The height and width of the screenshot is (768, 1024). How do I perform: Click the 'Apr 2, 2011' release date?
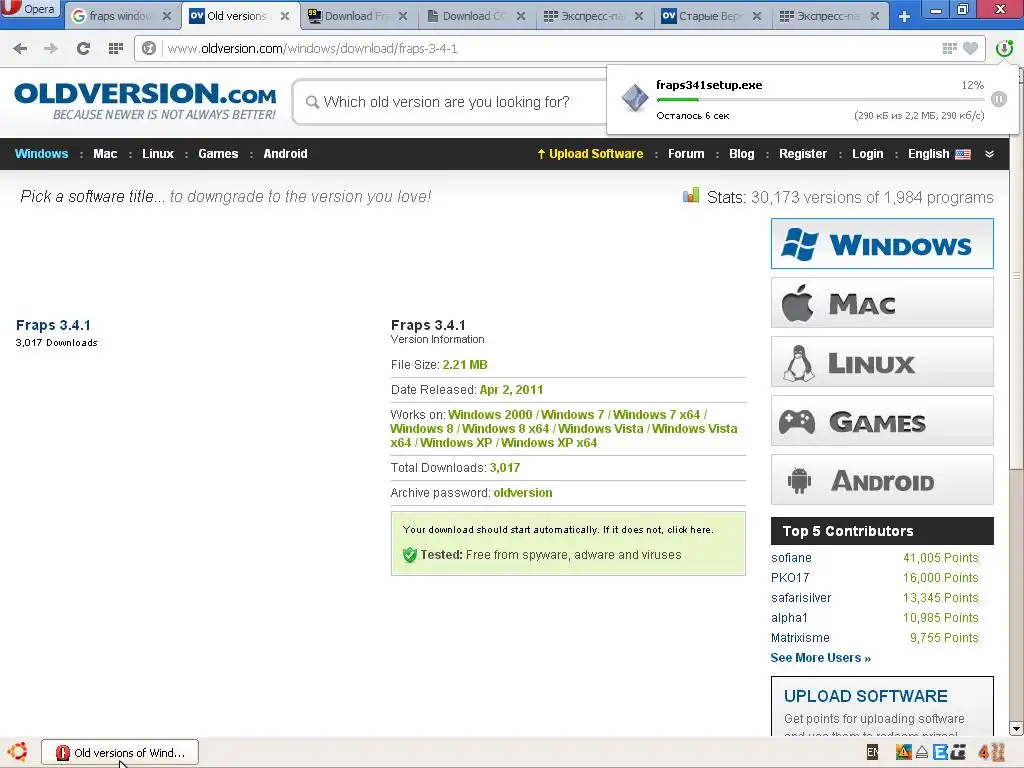click(511, 390)
